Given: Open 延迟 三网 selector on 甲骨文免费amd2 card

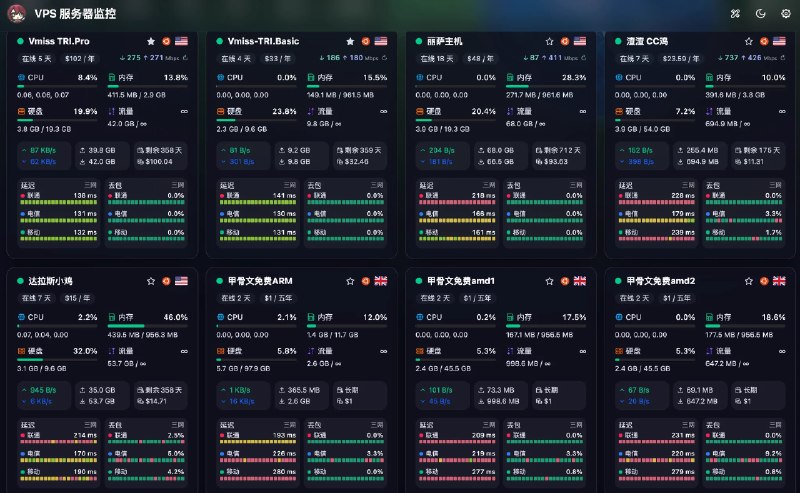Looking at the screenshot, I should tap(688, 425).
